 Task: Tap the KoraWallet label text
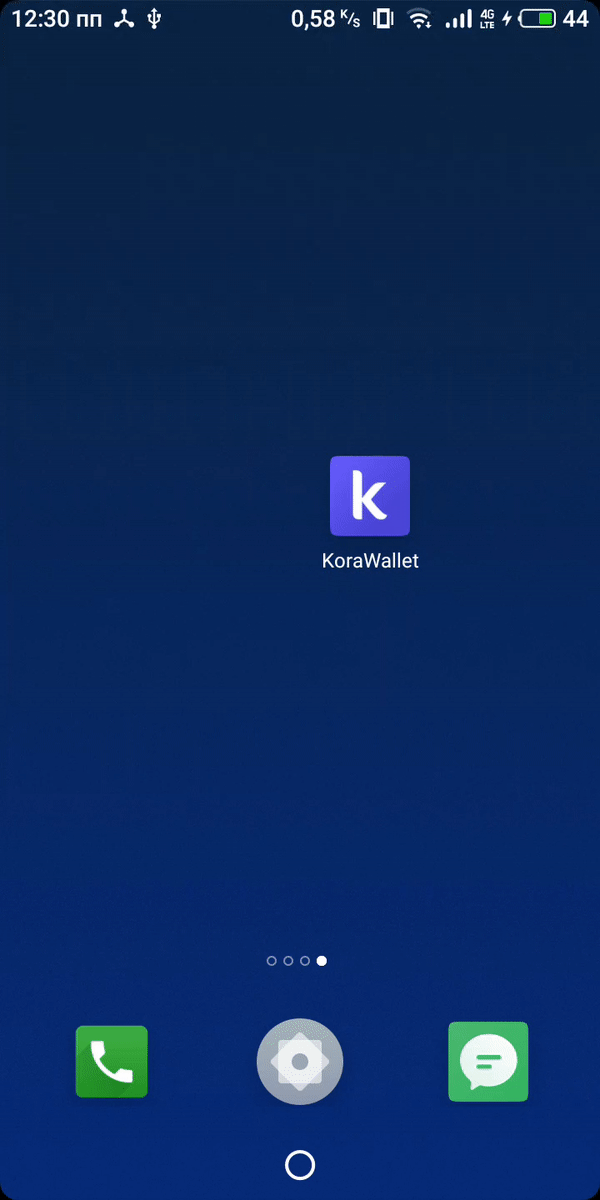click(370, 561)
